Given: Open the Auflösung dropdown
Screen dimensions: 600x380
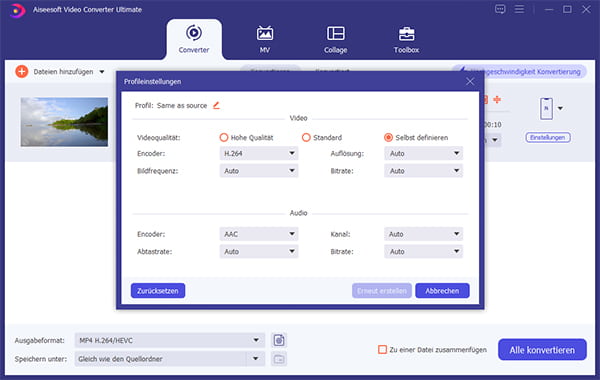Looking at the screenshot, I should [423, 153].
